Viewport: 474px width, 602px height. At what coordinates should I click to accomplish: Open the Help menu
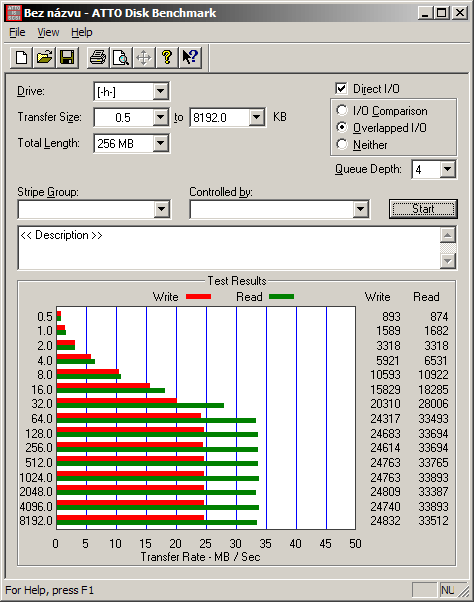pos(82,32)
